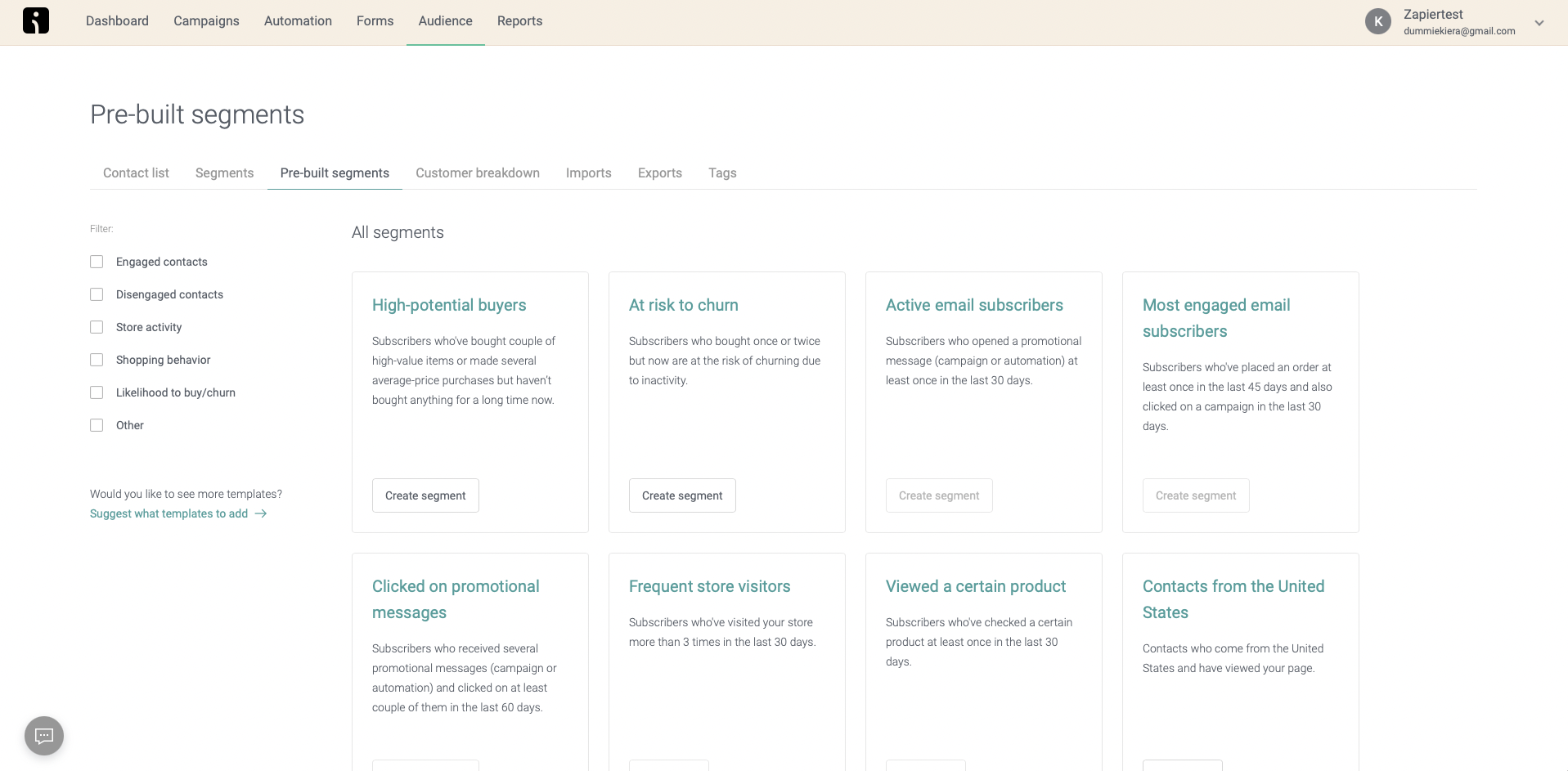Create segment for At risk to churn
Image resolution: width=1568 pixels, height=771 pixels.
tap(682, 495)
